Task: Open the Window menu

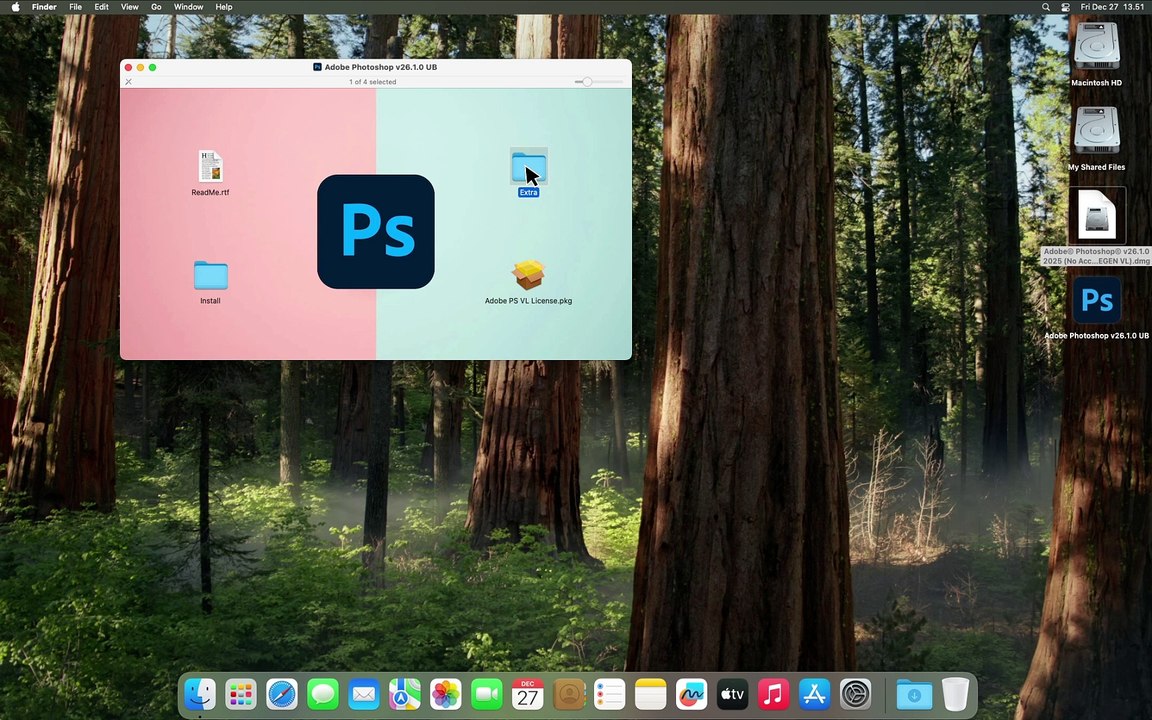Action: 188,7
